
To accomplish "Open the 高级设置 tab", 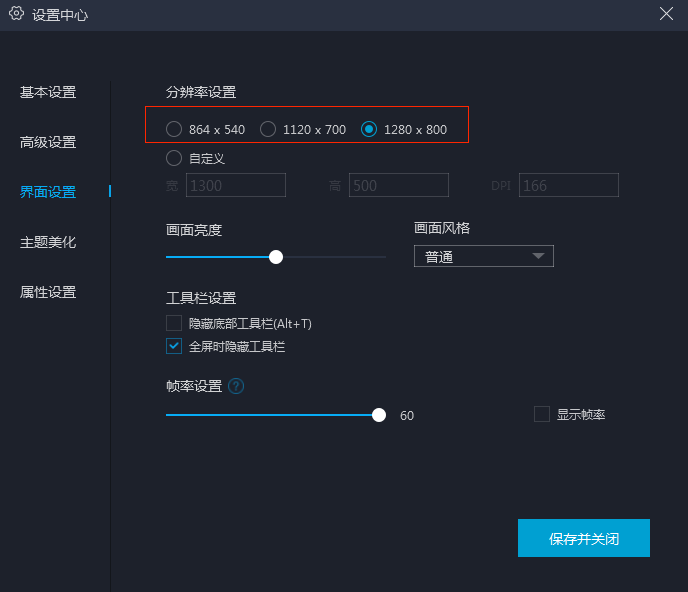I will pos(48,142).
